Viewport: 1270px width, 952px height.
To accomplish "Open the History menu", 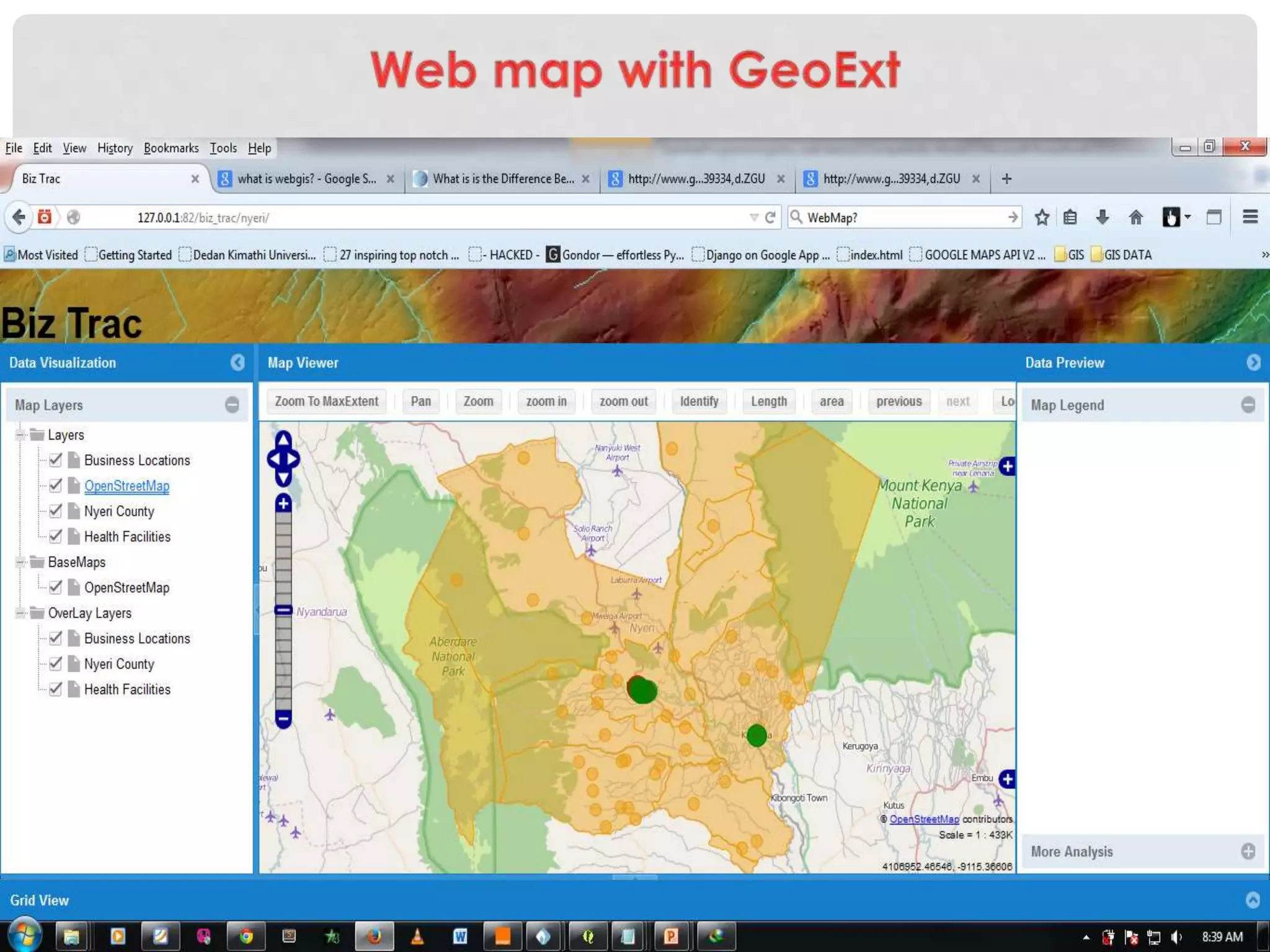I will pyautogui.click(x=115, y=148).
